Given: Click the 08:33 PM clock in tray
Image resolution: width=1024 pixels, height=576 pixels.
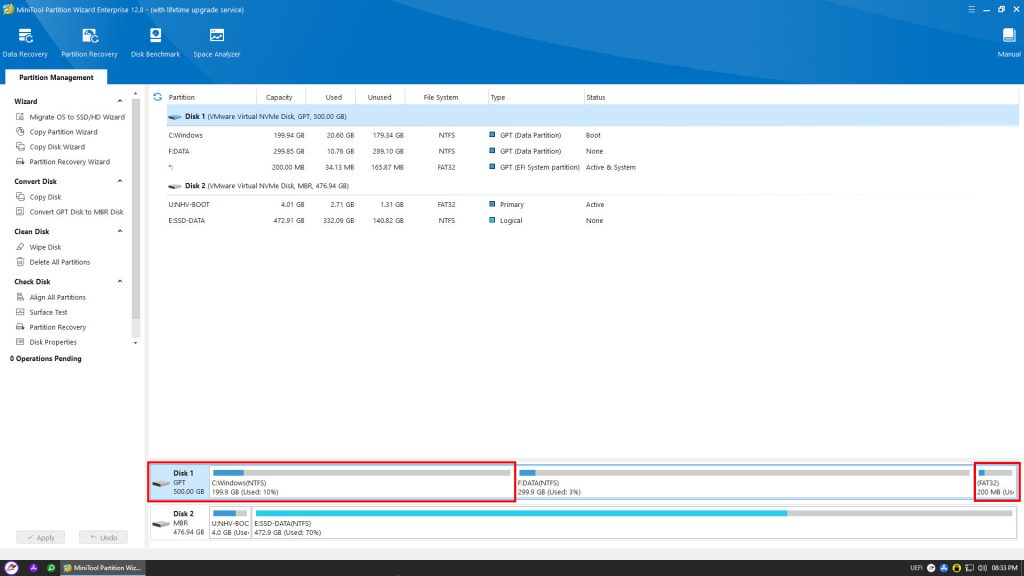Looking at the screenshot, I should pos(1004,568).
